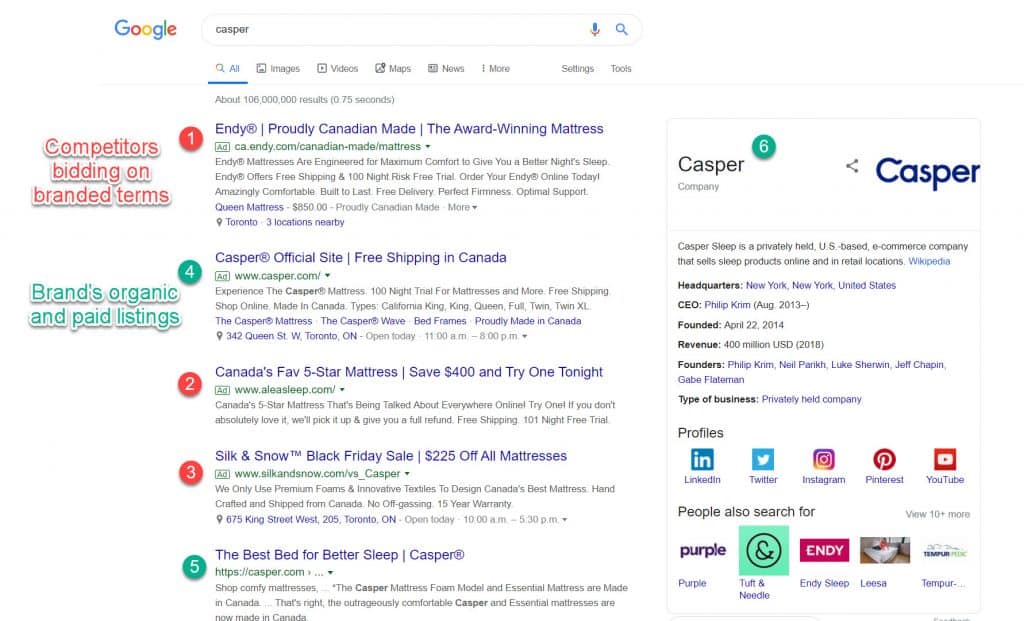The height and width of the screenshot is (621, 1024).
Task: Click founder Neil Parikh link
Action: tap(802, 364)
